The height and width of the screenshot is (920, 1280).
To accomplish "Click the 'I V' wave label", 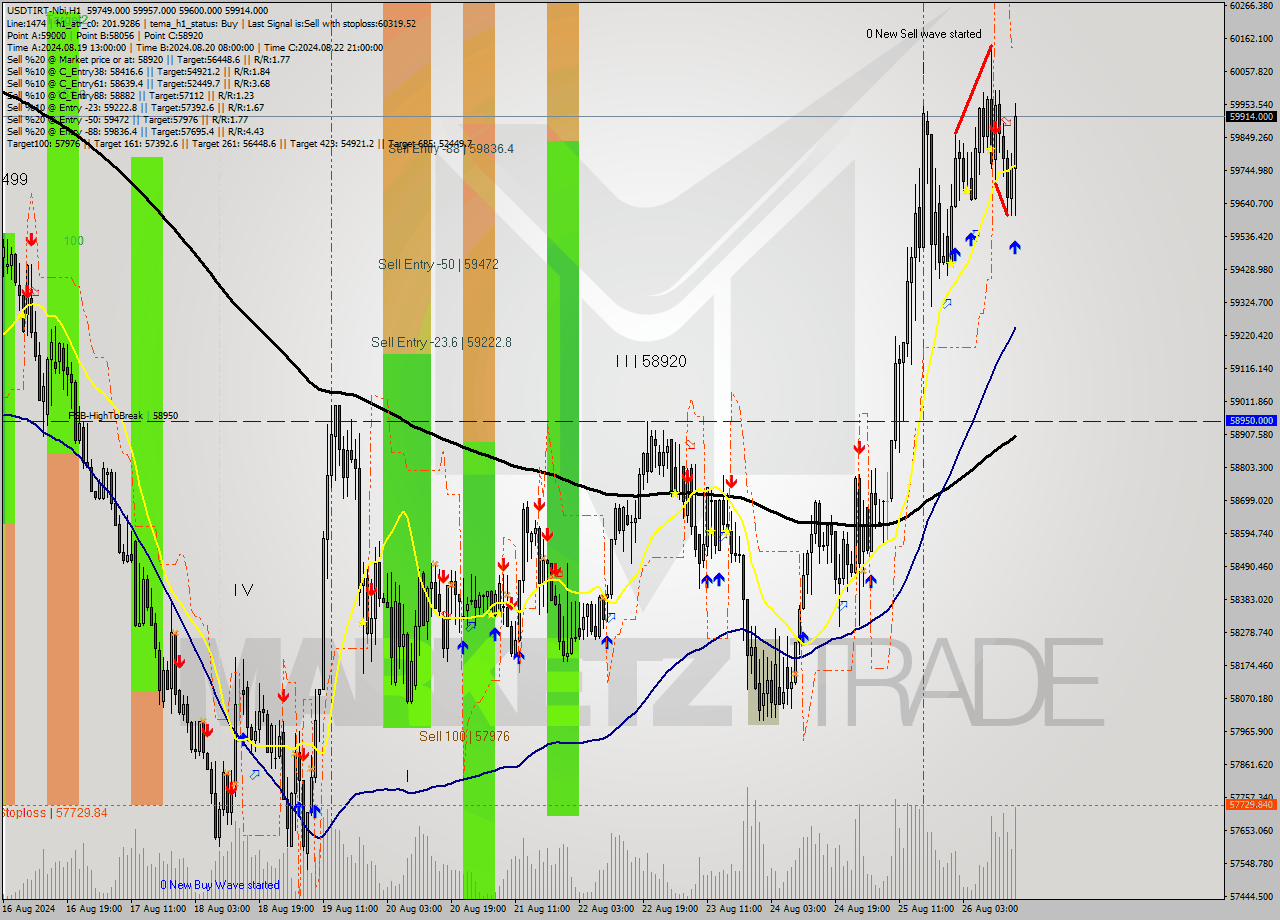I will click(x=243, y=591).
